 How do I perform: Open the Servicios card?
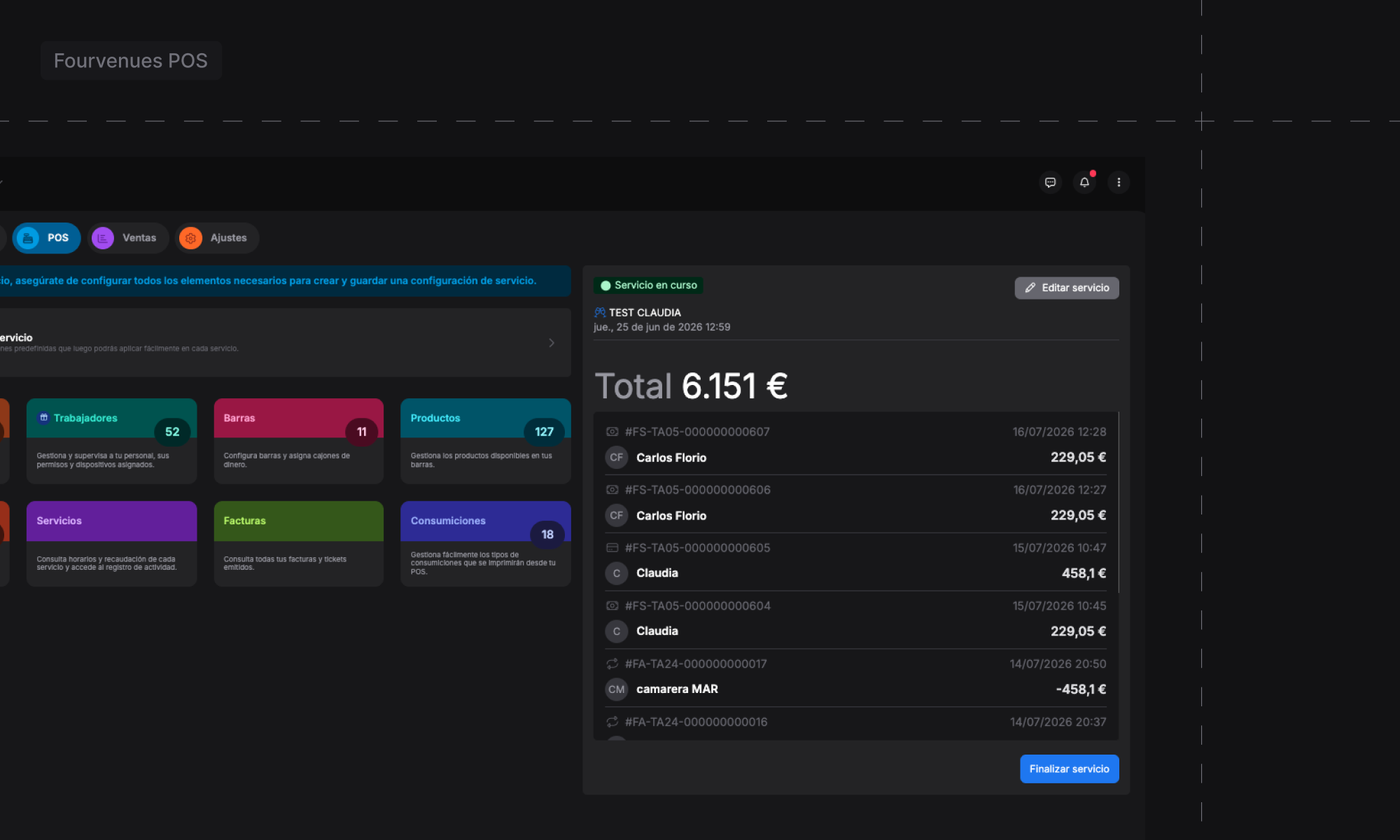coord(112,543)
